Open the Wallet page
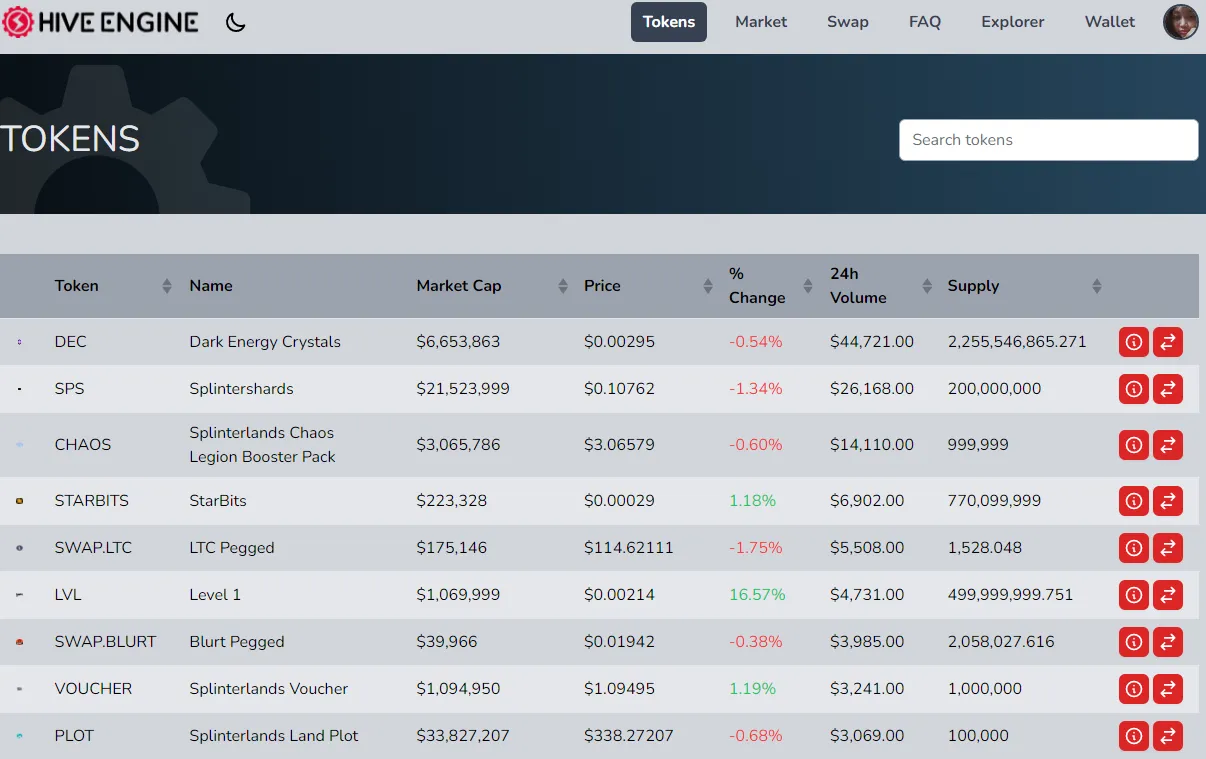The image size is (1206, 759). point(1110,22)
